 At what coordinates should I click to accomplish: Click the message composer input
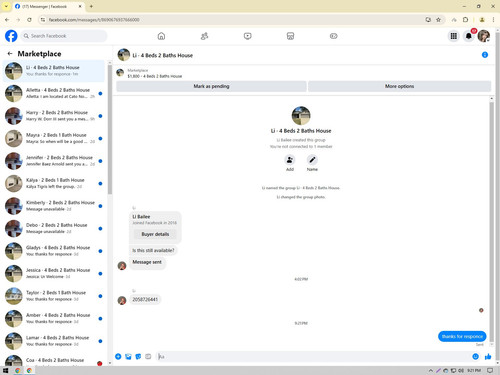tap(313, 357)
